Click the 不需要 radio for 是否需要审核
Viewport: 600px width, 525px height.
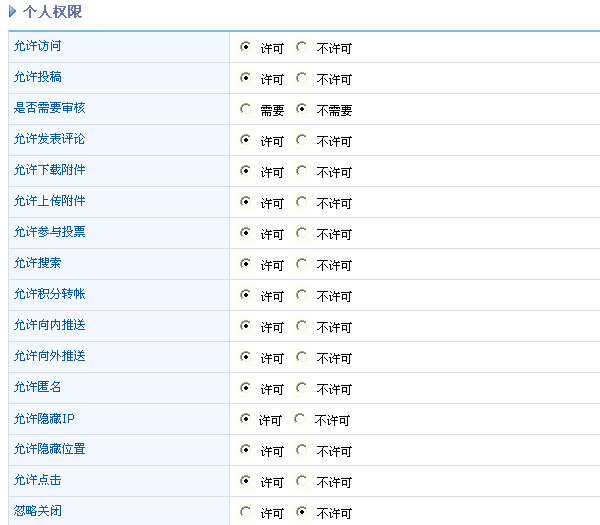coord(301,109)
